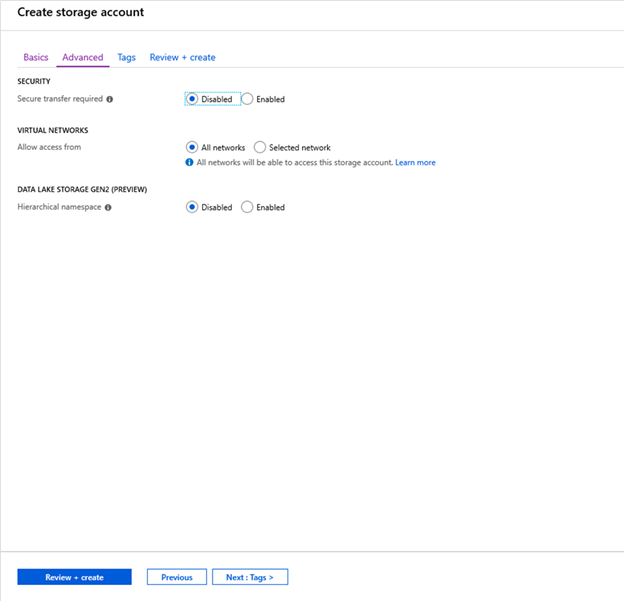Click the Create storage account title
The width and height of the screenshot is (624, 601).
tap(81, 12)
